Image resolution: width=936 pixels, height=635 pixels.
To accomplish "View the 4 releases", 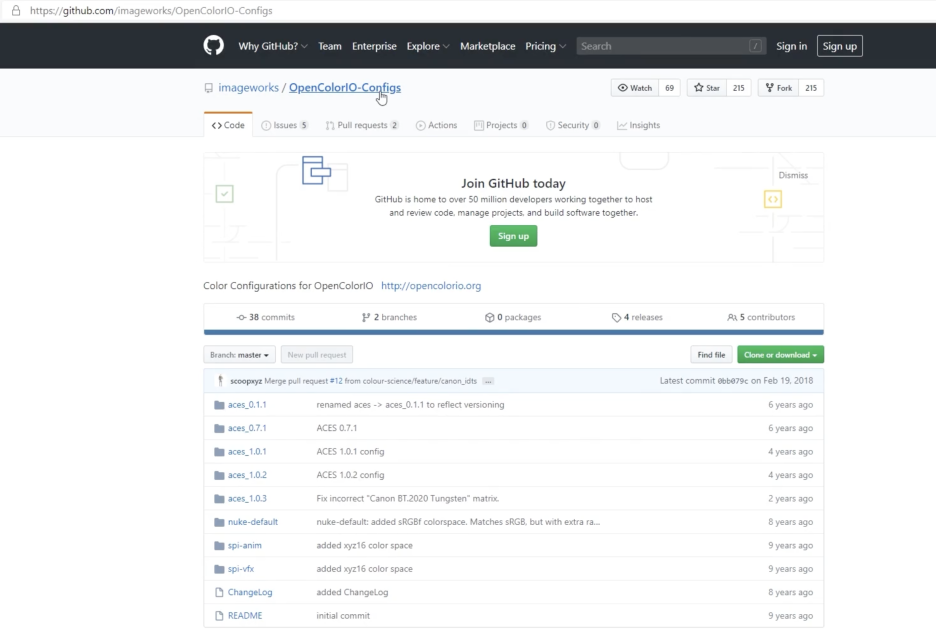I will click(x=637, y=317).
